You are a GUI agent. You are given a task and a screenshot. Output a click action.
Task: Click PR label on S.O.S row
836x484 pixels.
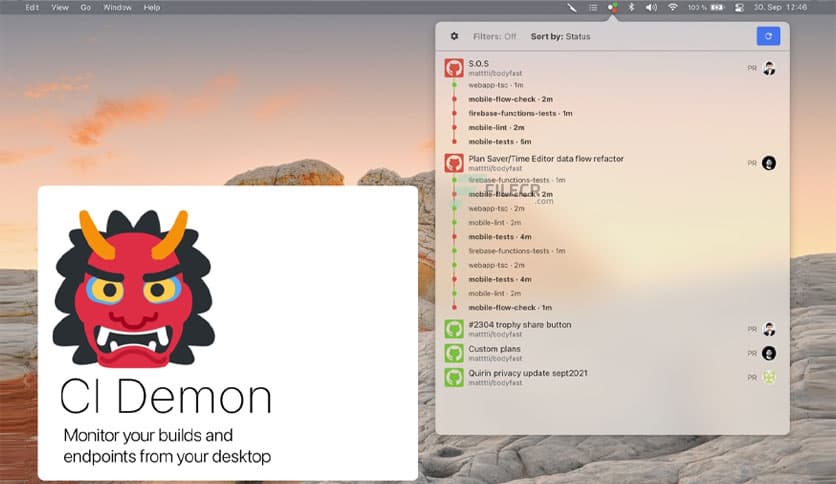(752, 68)
